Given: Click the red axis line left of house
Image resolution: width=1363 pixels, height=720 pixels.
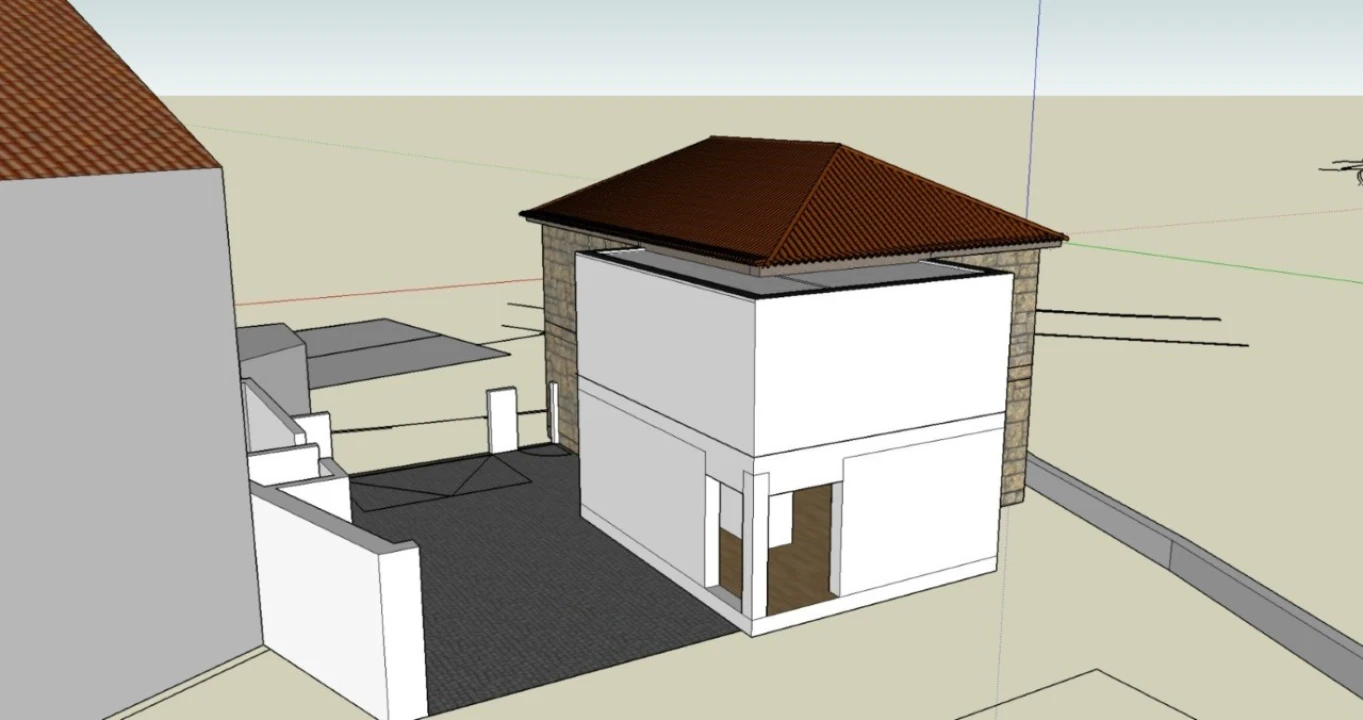Looking at the screenshot, I should tap(390, 291).
